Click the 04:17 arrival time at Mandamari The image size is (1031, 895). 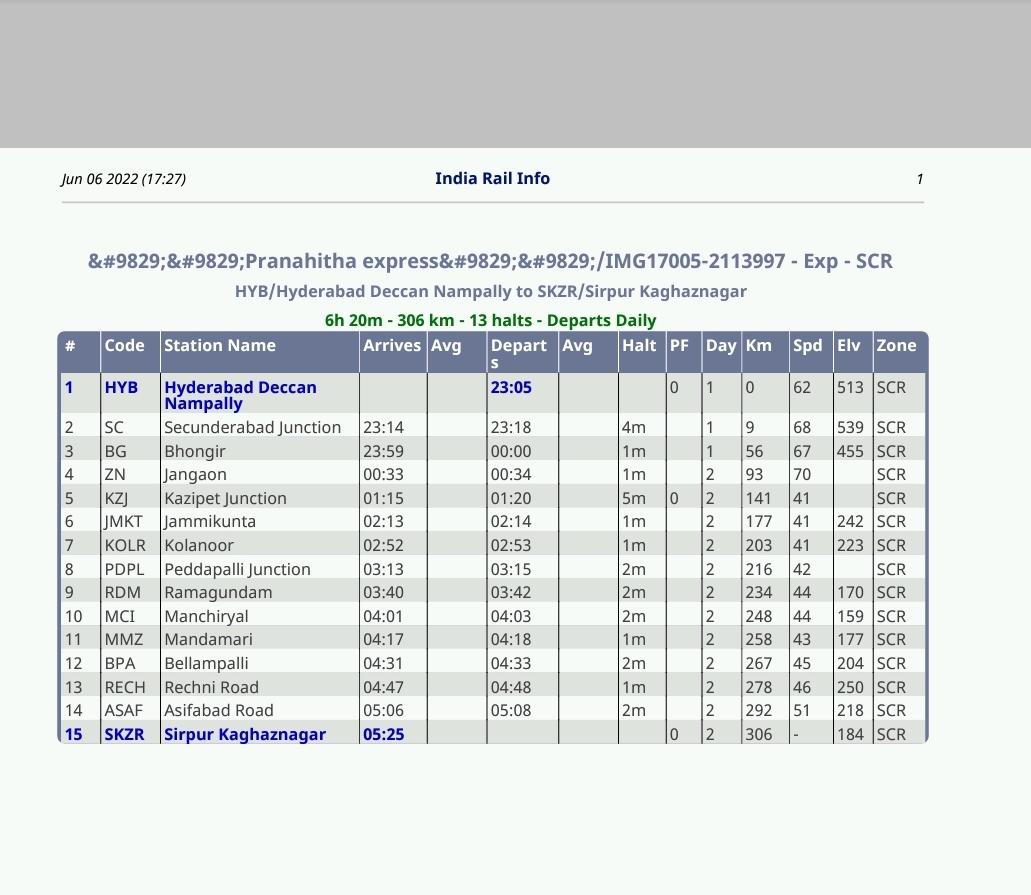[x=383, y=639]
